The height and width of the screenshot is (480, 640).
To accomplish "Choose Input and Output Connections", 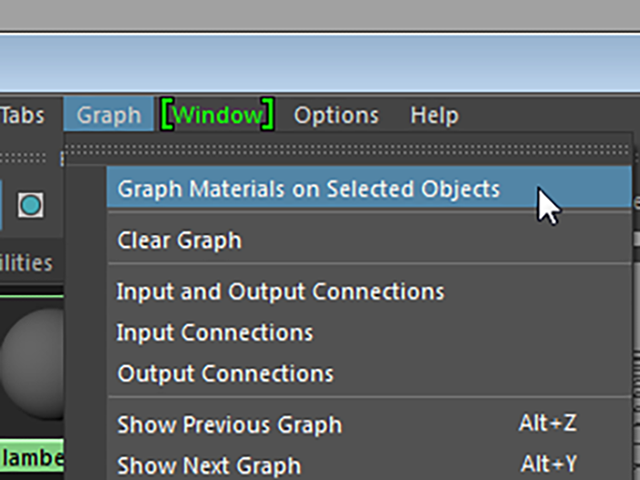I will (x=369, y=291).
